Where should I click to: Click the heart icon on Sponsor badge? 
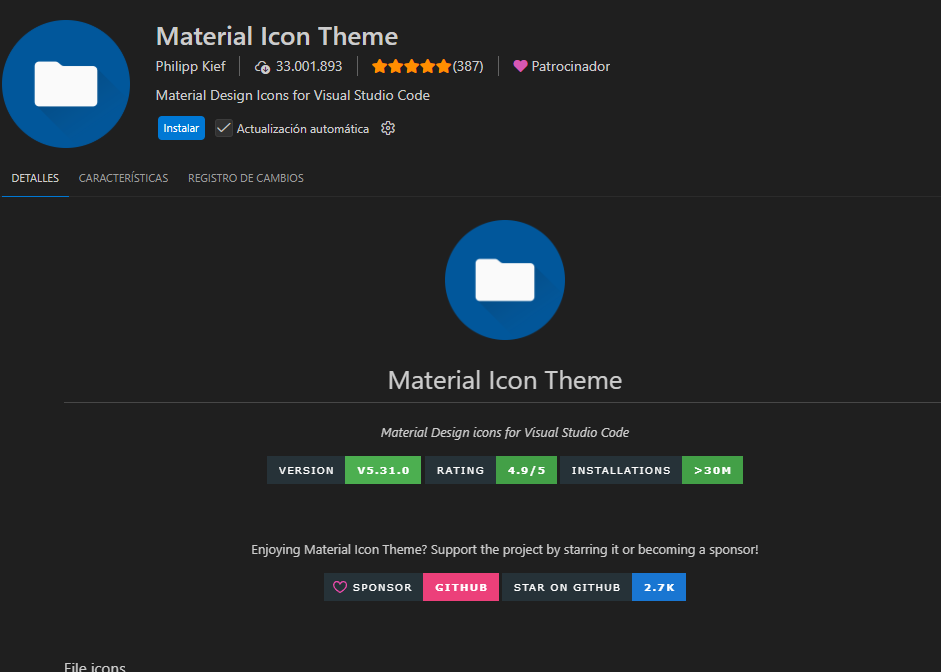pos(340,587)
